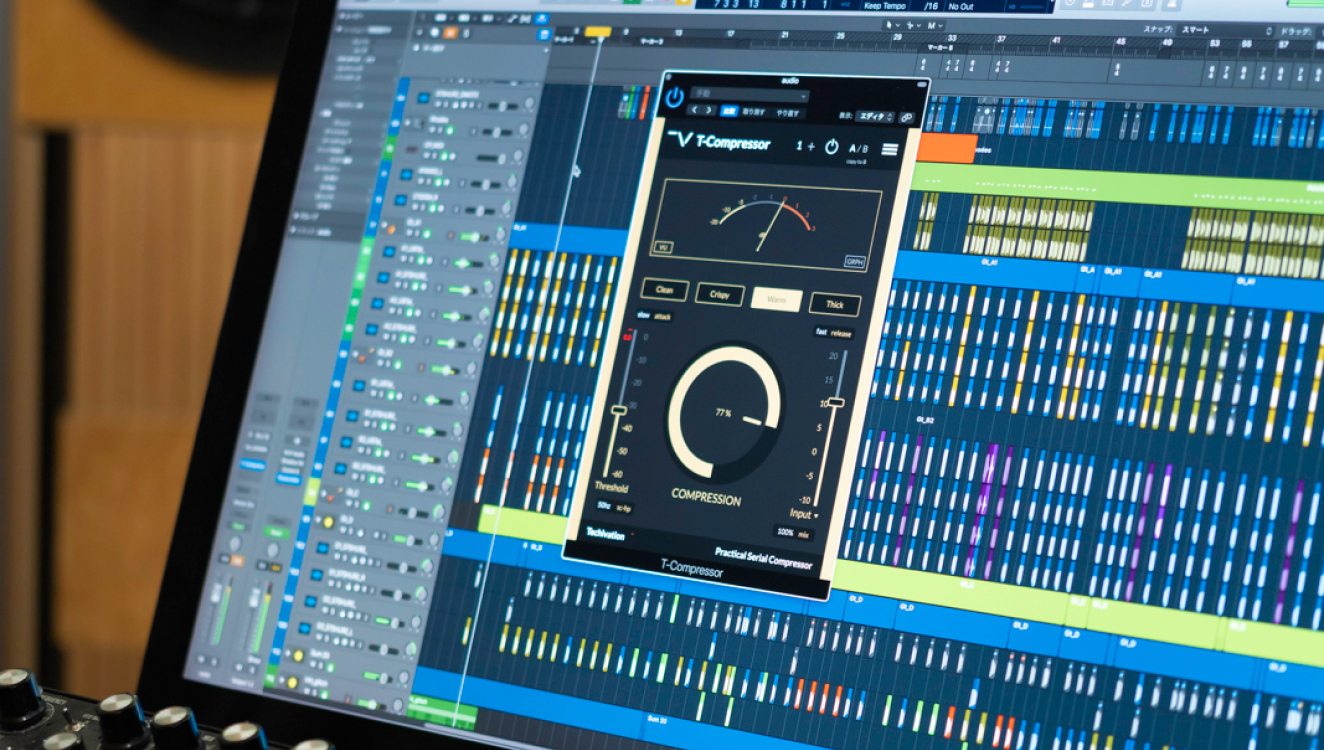The width and height of the screenshot is (1324, 750).
Task: Switch the A/B comparison state
Action: pyautogui.click(x=858, y=148)
